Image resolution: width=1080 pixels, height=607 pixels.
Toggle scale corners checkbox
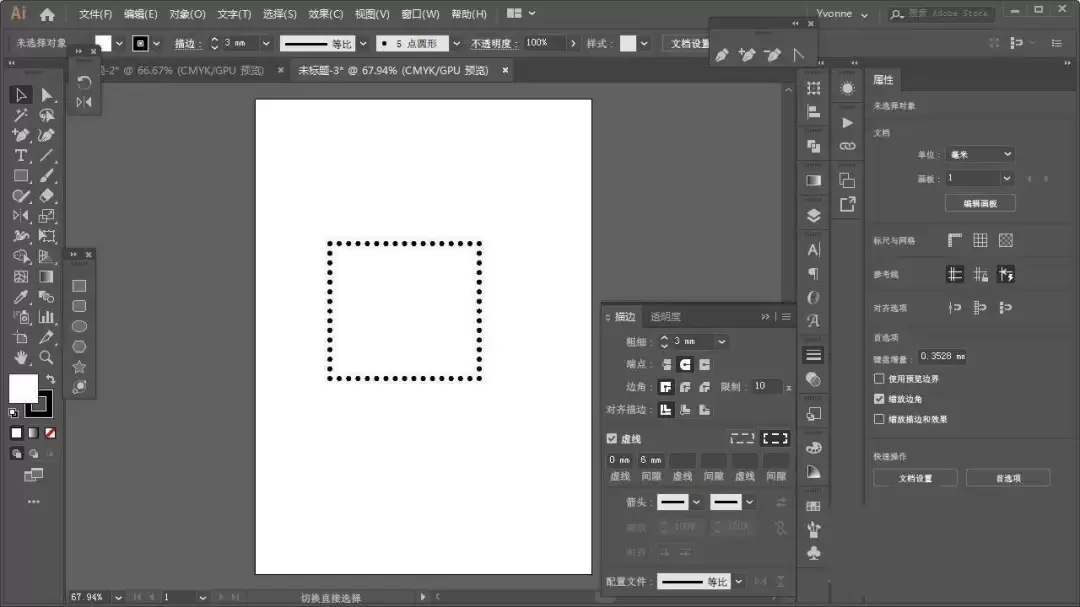[879, 398]
